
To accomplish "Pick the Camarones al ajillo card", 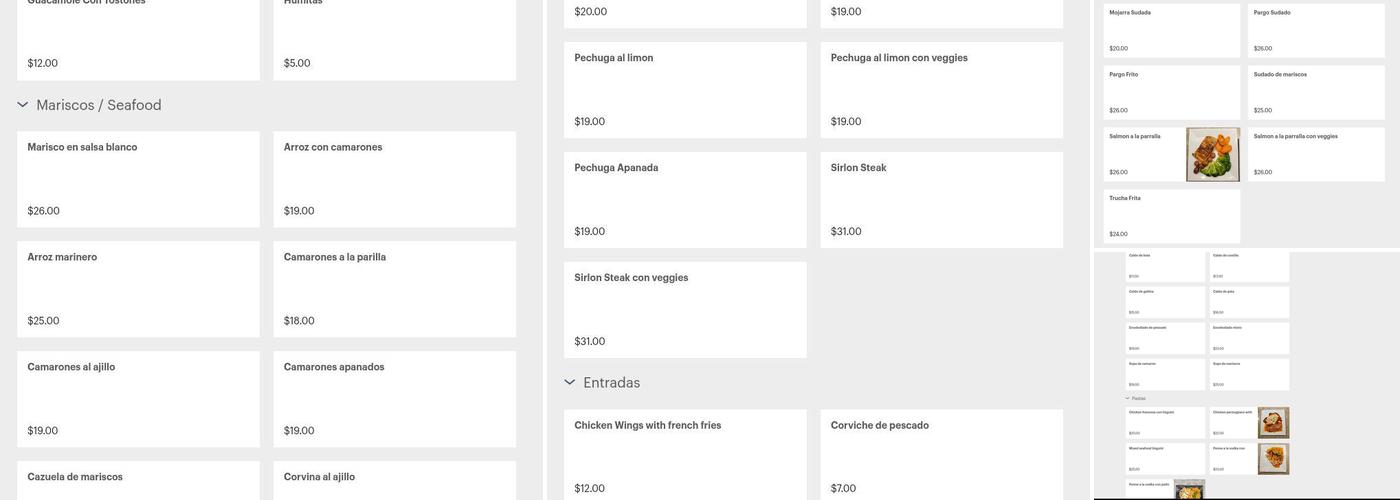I will coord(138,399).
